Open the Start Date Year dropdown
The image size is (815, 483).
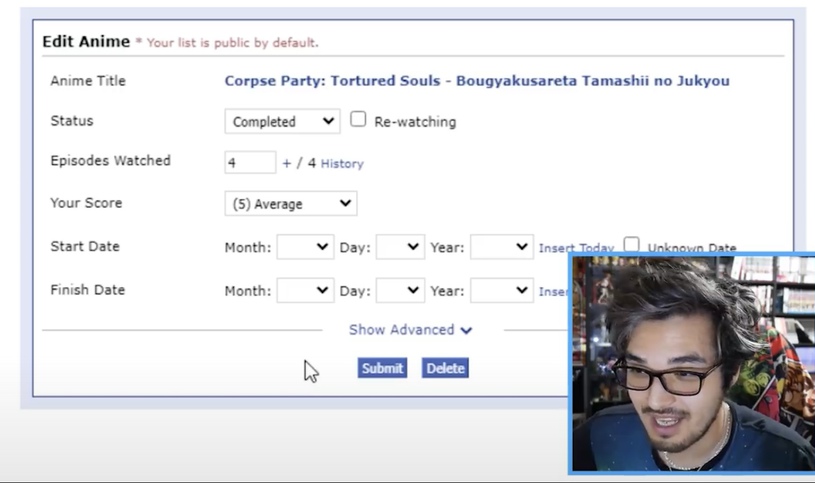(501, 247)
